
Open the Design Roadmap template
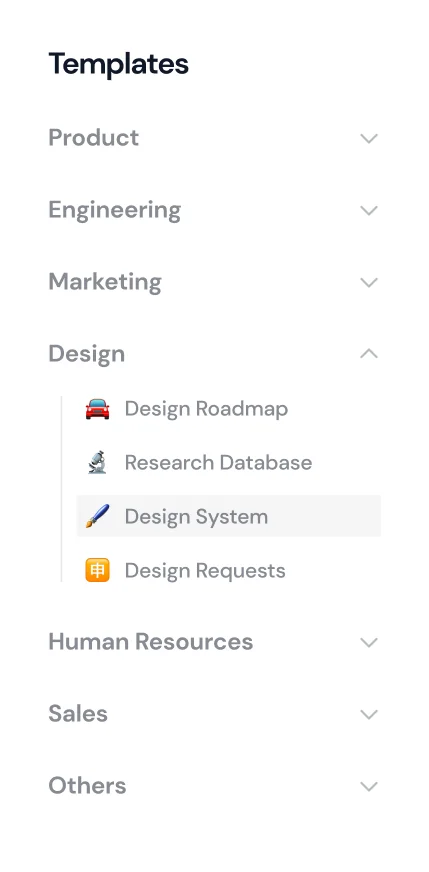click(229, 409)
